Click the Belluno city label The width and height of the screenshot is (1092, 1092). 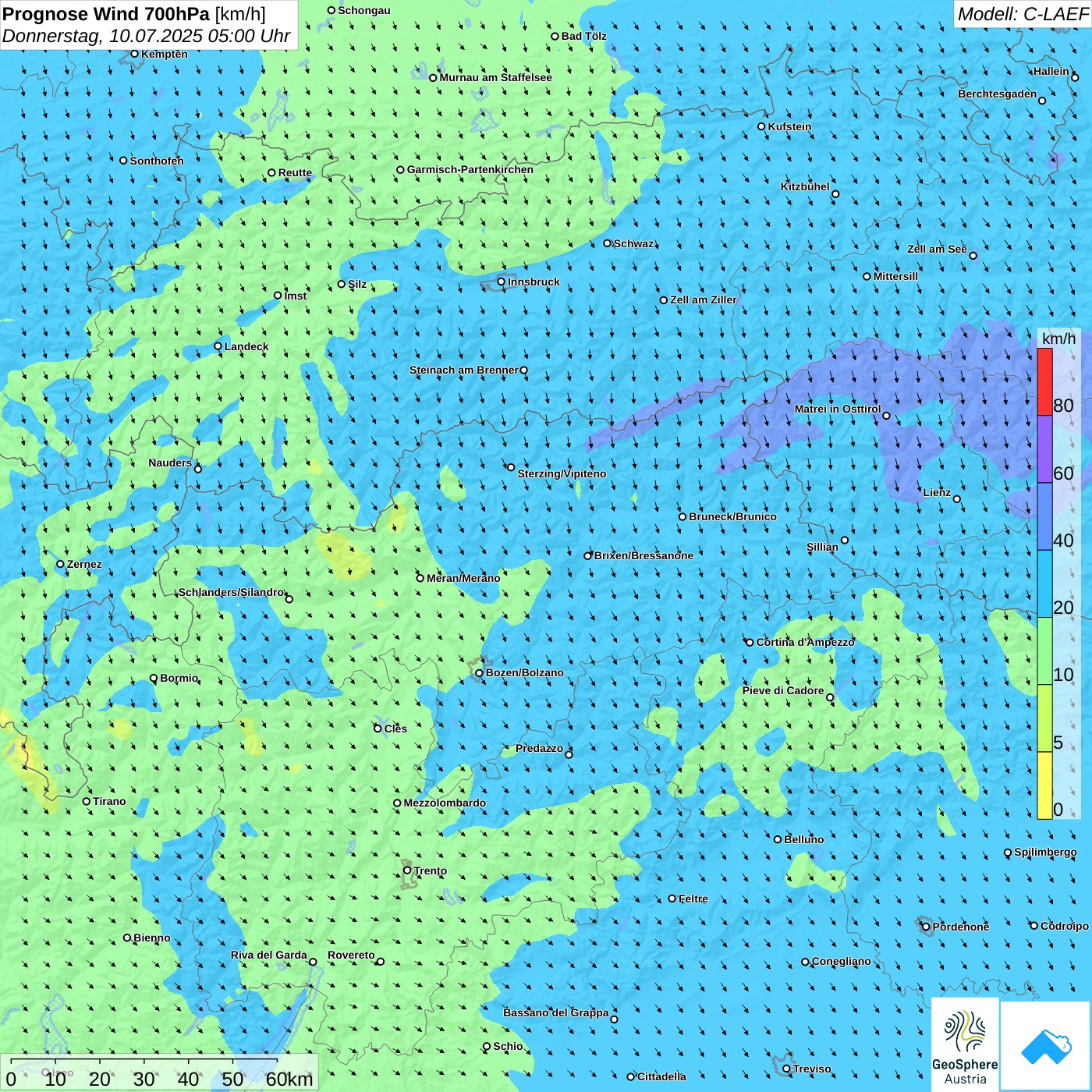pos(803,839)
